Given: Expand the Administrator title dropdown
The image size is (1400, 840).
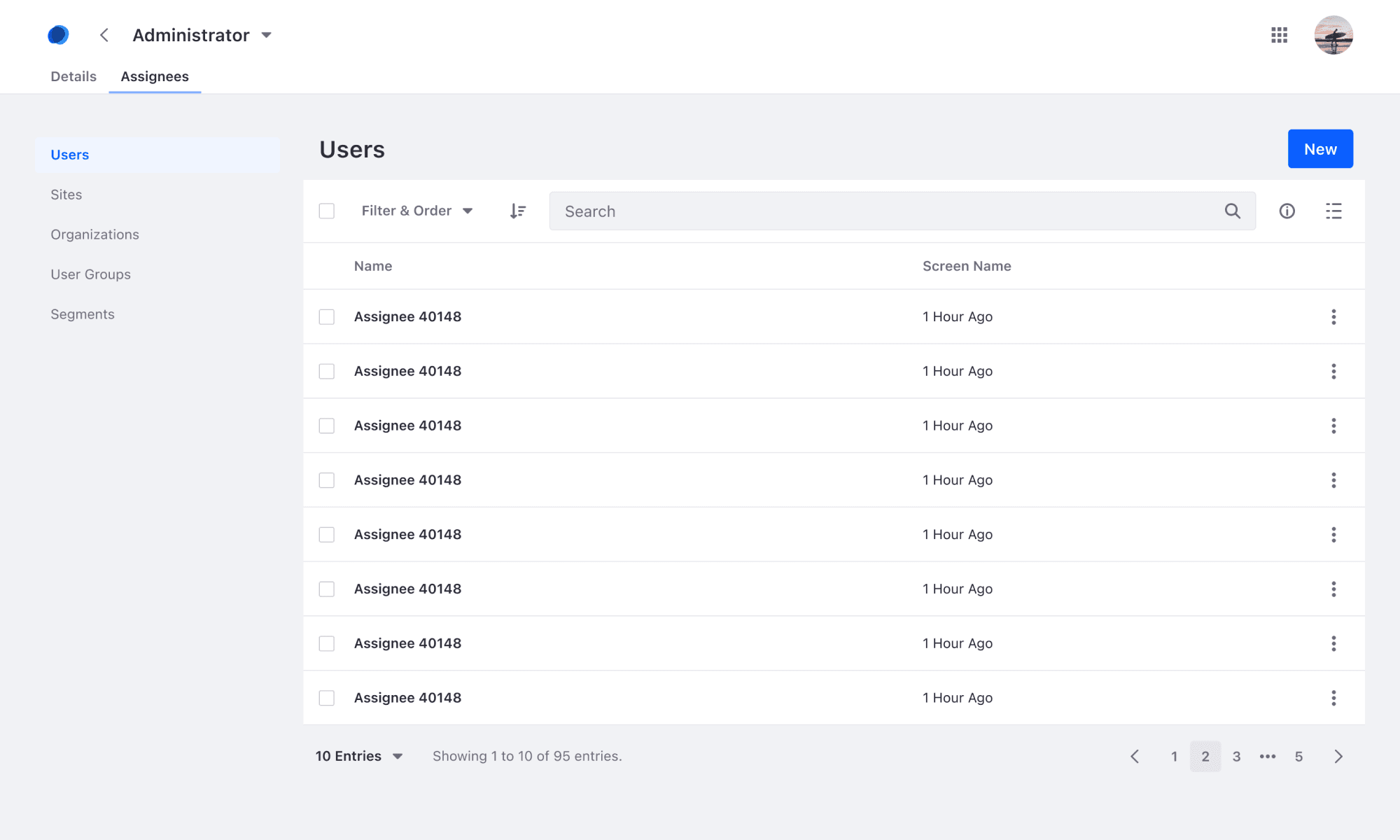Looking at the screenshot, I should point(266,35).
